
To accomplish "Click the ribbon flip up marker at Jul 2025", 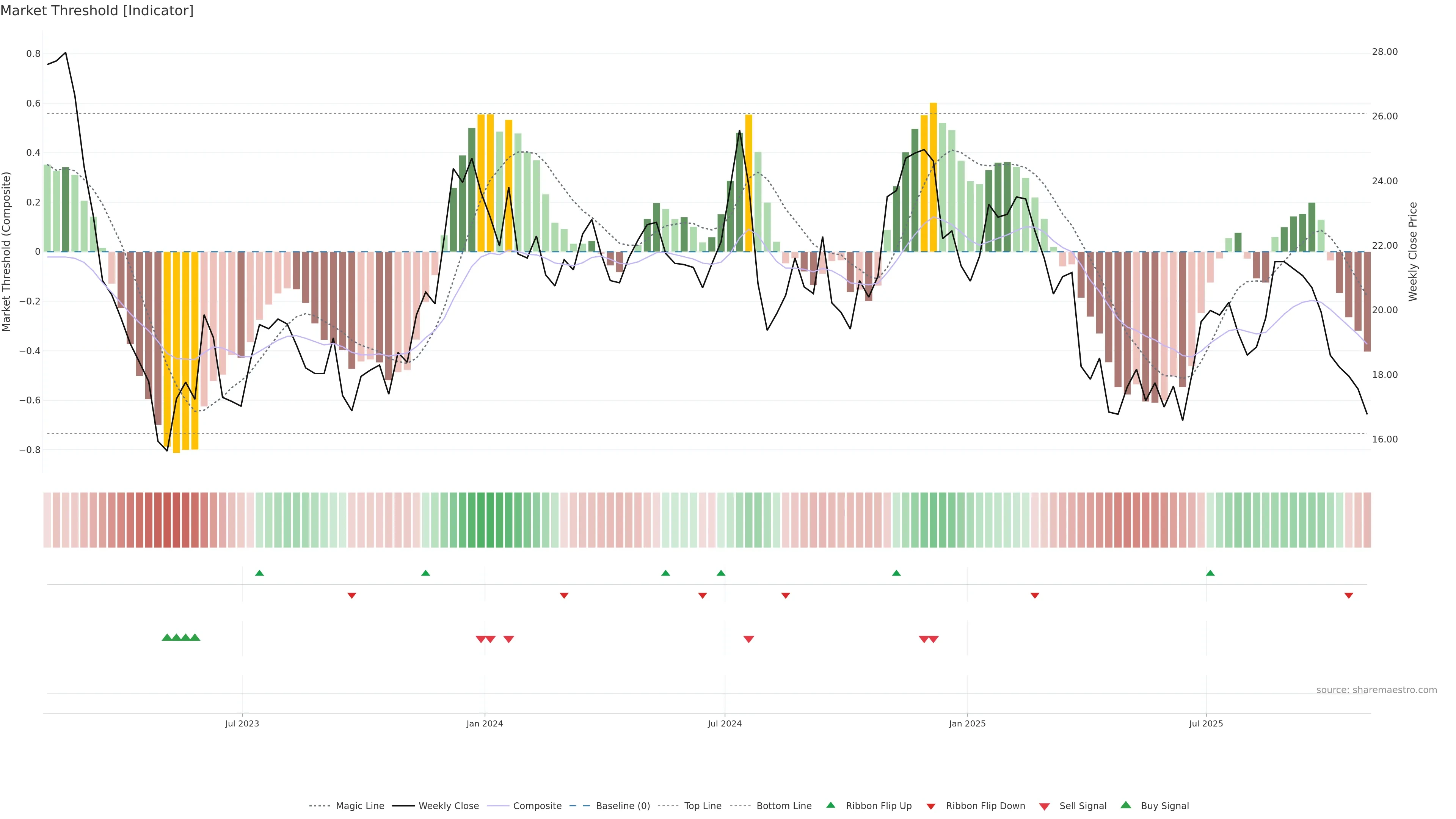I will 1210,573.
